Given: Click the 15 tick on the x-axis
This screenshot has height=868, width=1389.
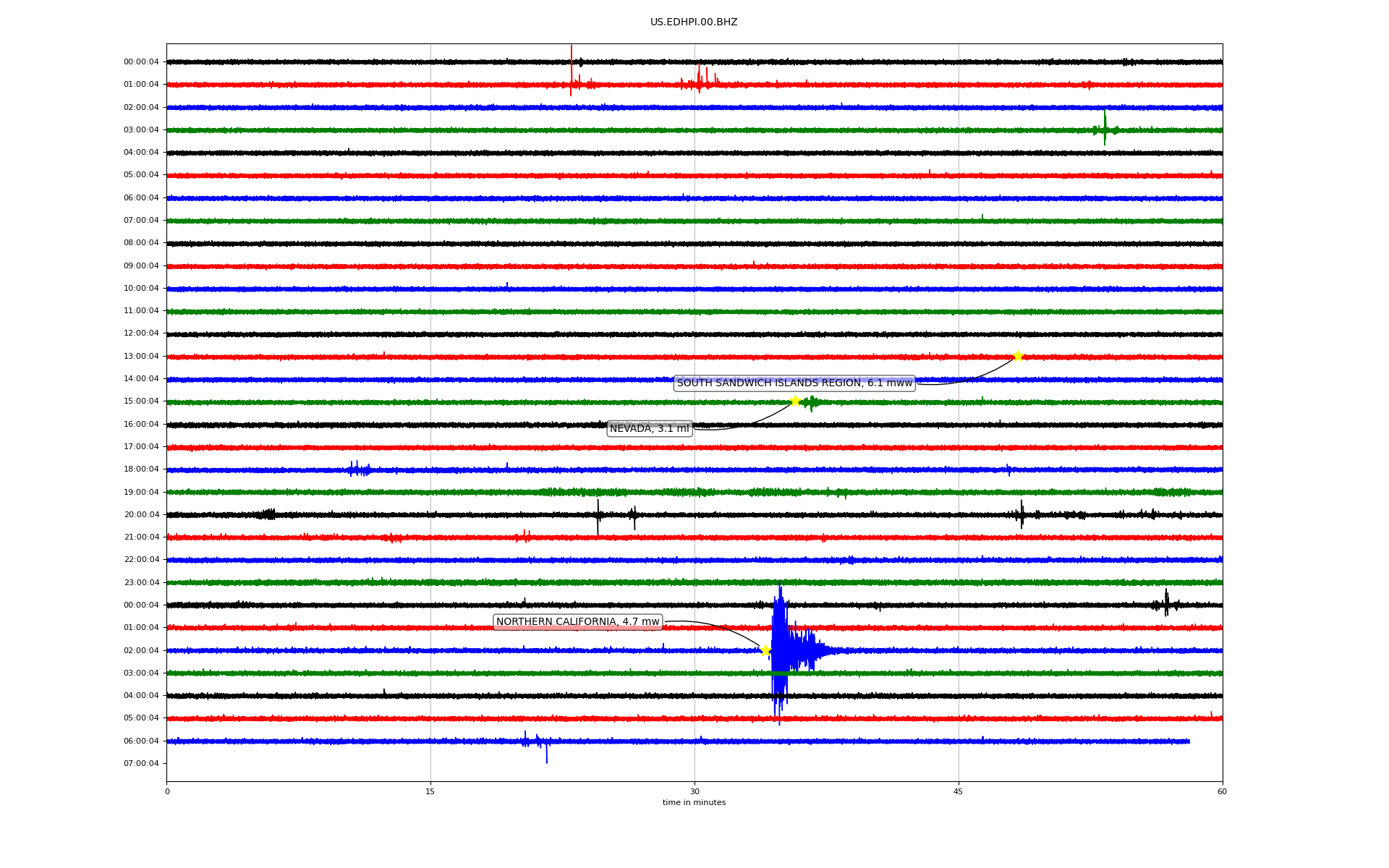Looking at the screenshot, I should [430, 791].
